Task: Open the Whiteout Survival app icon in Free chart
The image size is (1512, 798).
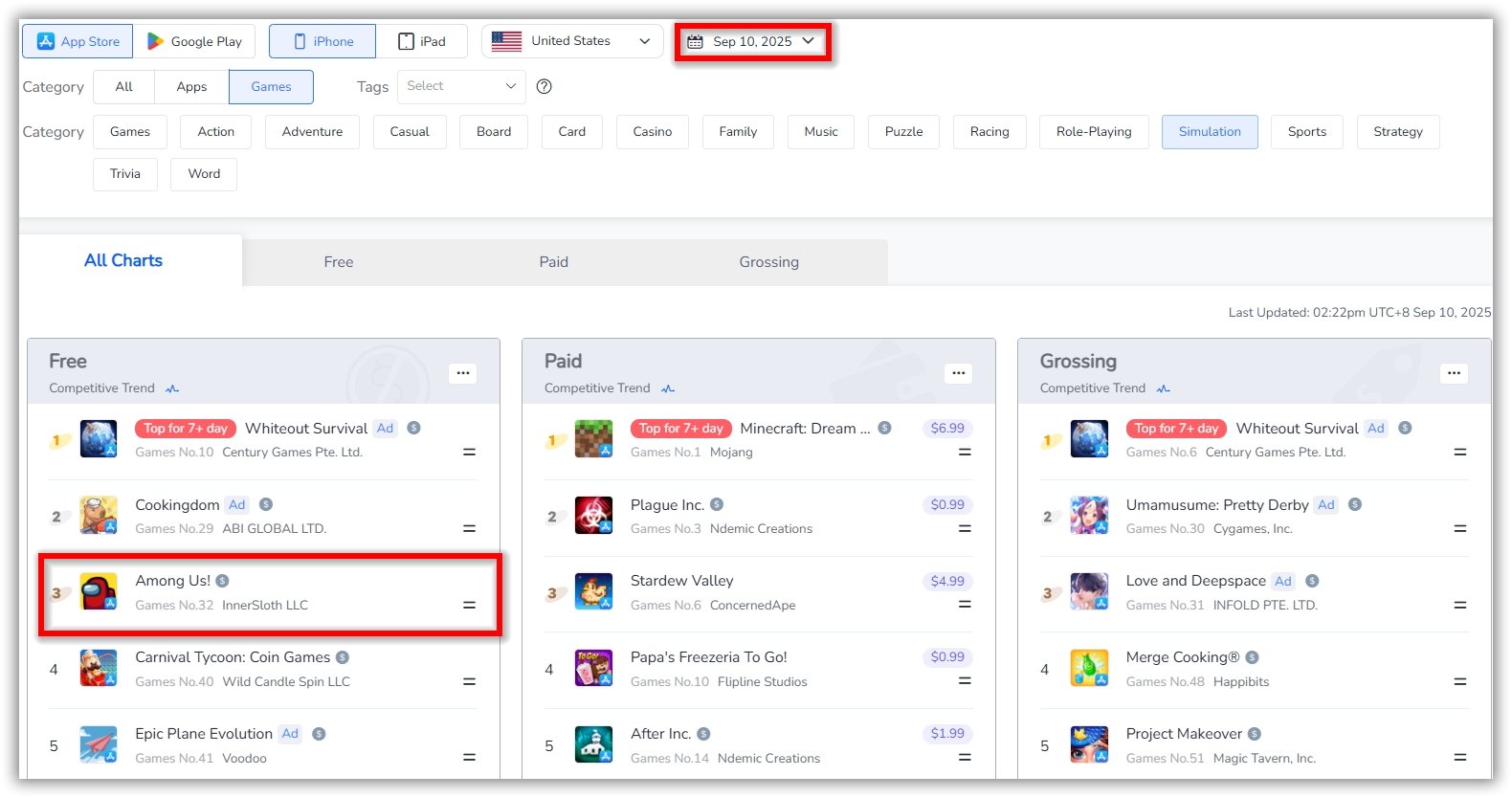Action: (x=99, y=439)
